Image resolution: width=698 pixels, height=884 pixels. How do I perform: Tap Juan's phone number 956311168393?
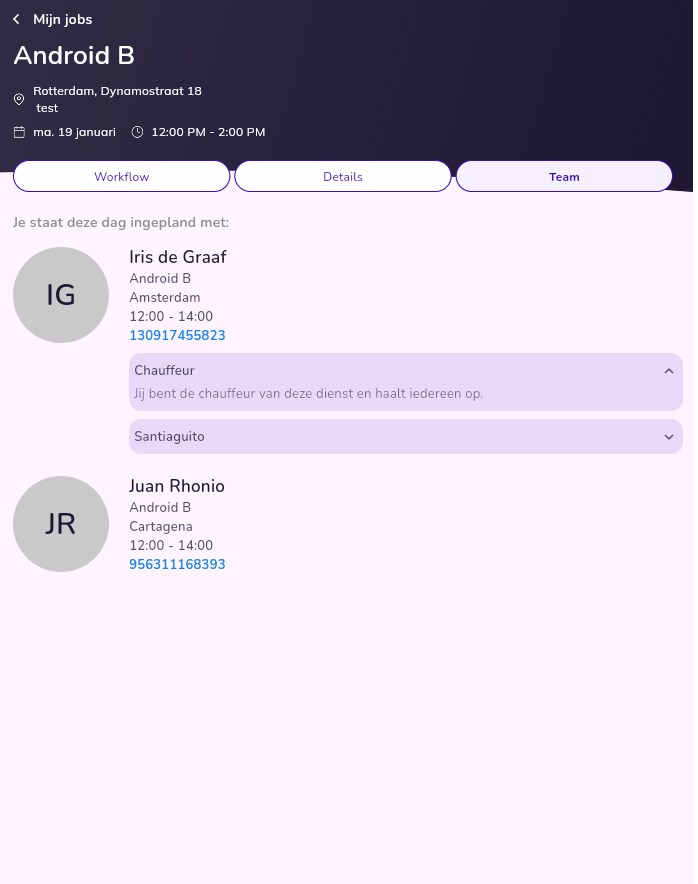[177, 564]
